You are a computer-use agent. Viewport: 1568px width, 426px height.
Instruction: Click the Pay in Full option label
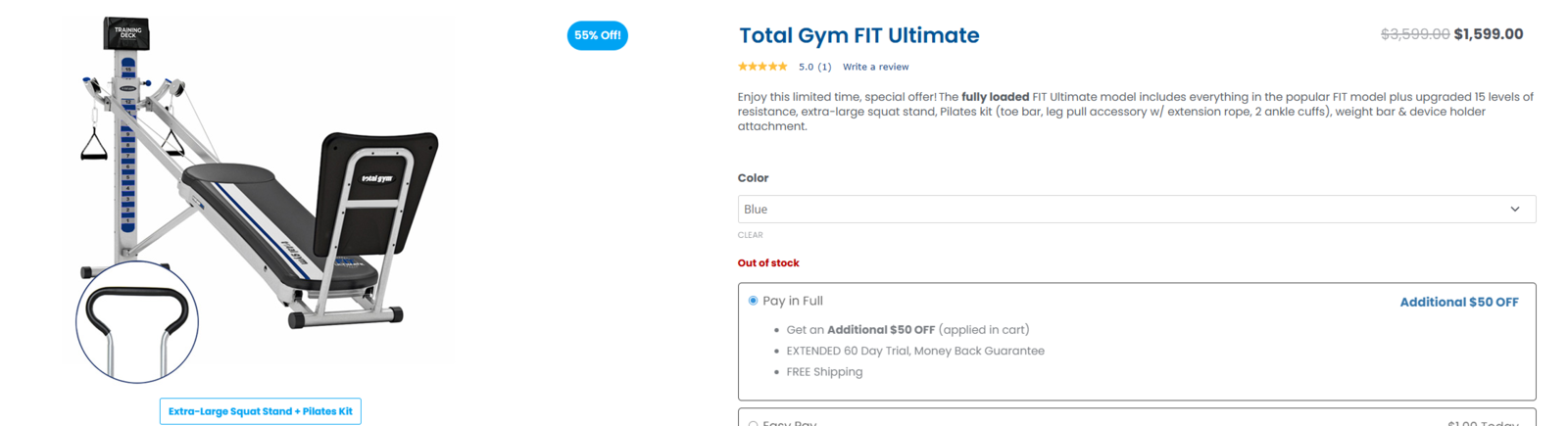[x=792, y=301]
